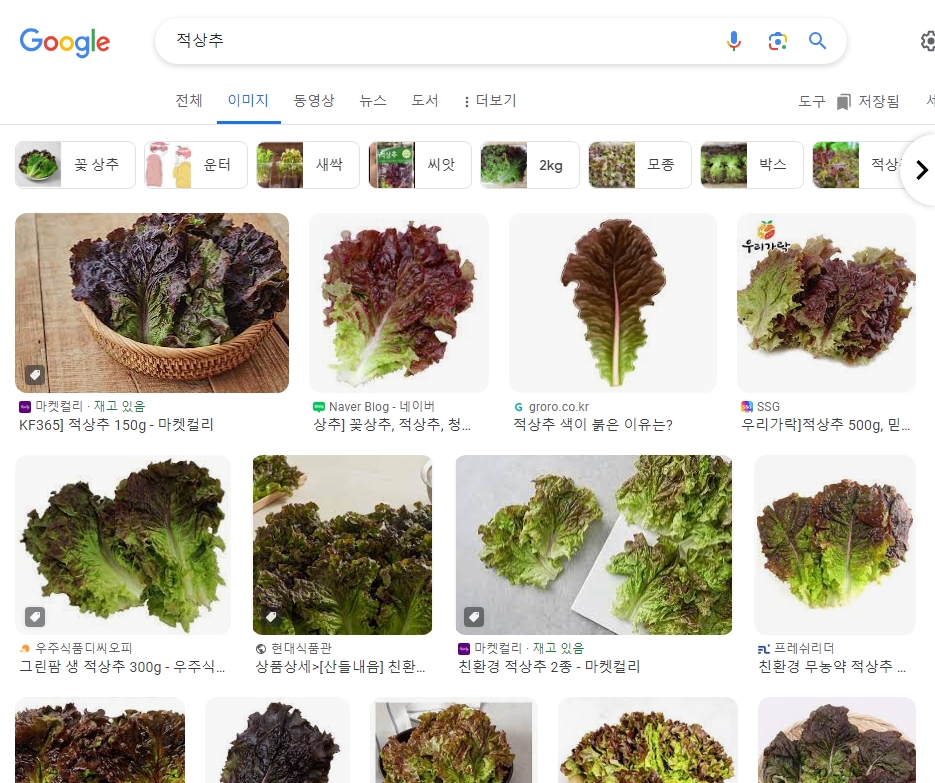The height and width of the screenshot is (783, 935).
Task: Open the 도구 search tools panel
Action: tap(811, 101)
